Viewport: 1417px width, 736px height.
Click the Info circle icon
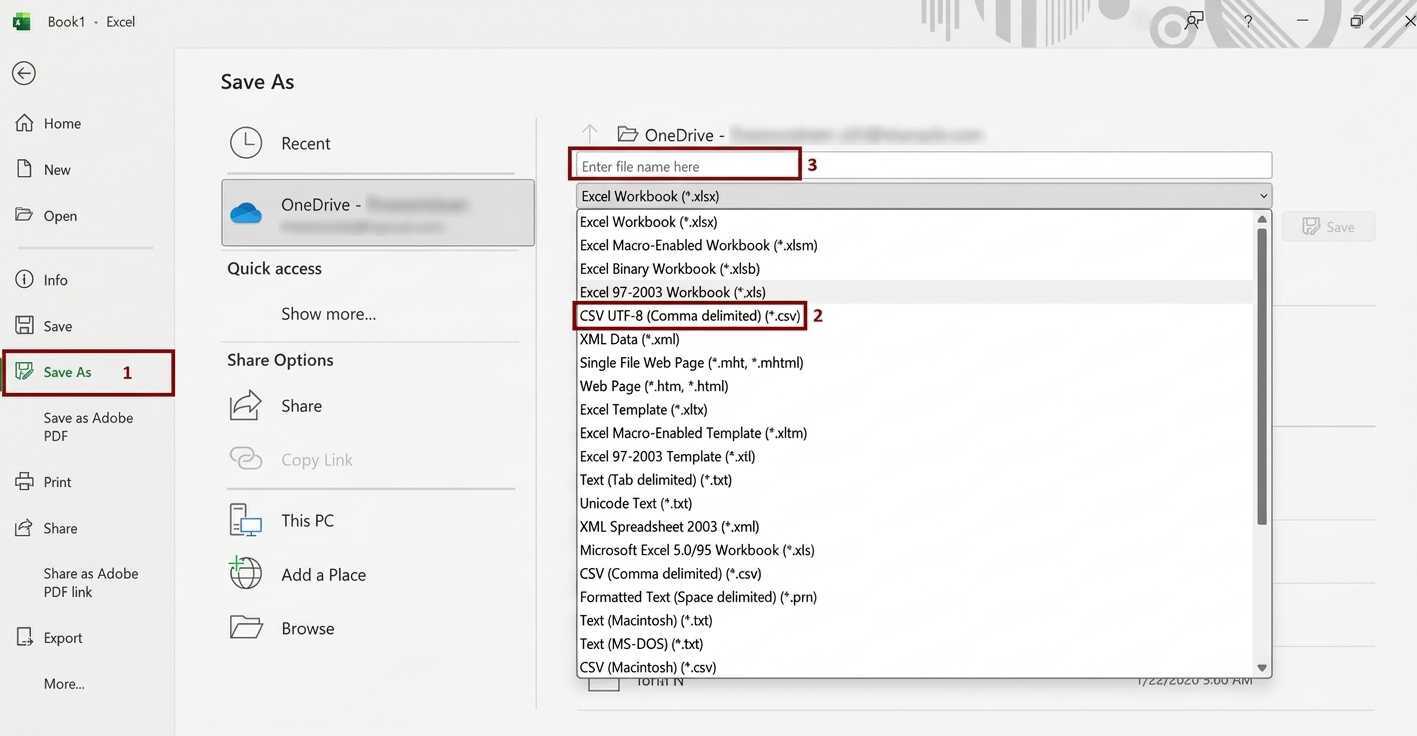24,280
